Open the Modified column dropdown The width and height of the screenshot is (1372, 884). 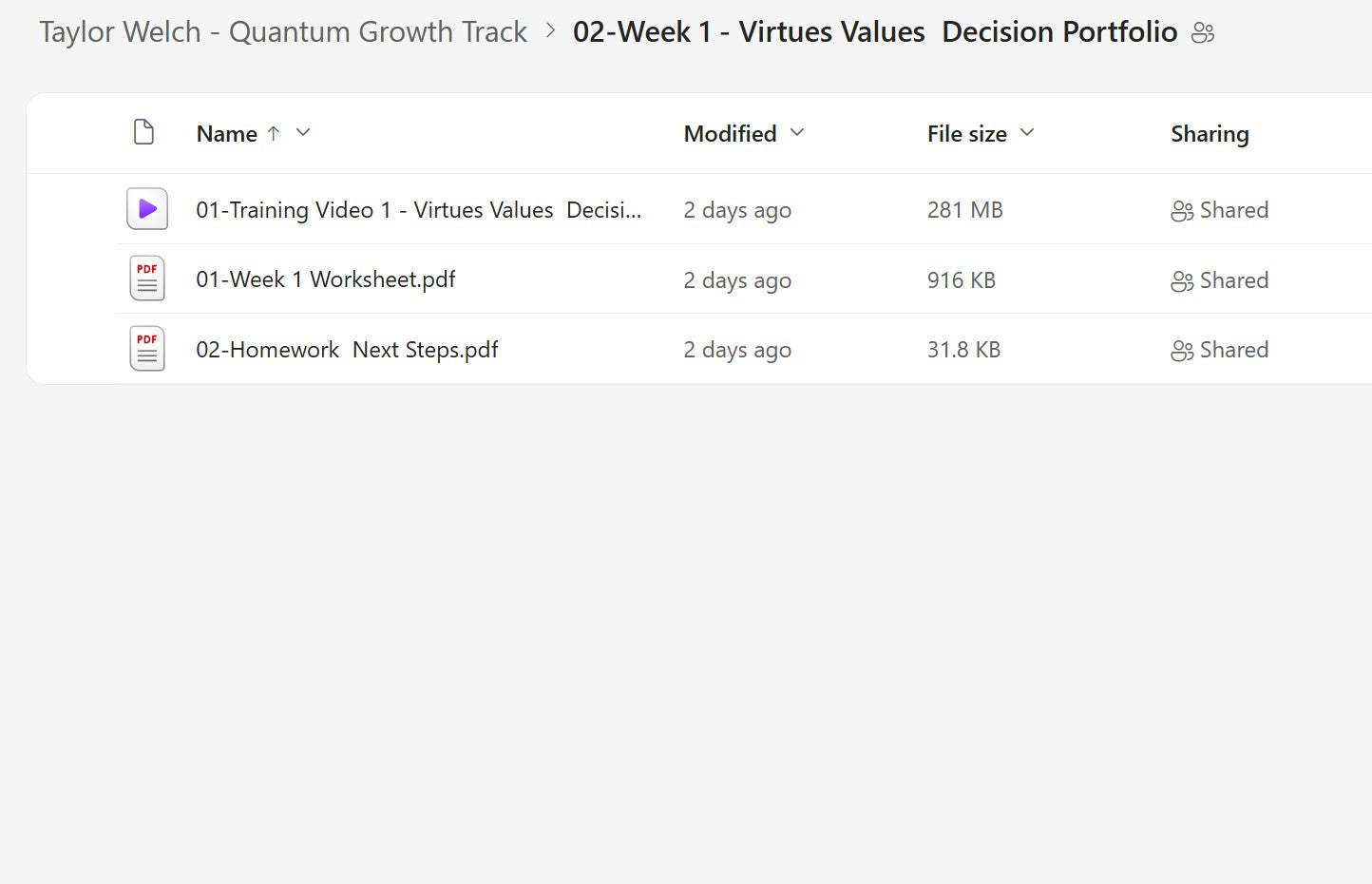(797, 133)
